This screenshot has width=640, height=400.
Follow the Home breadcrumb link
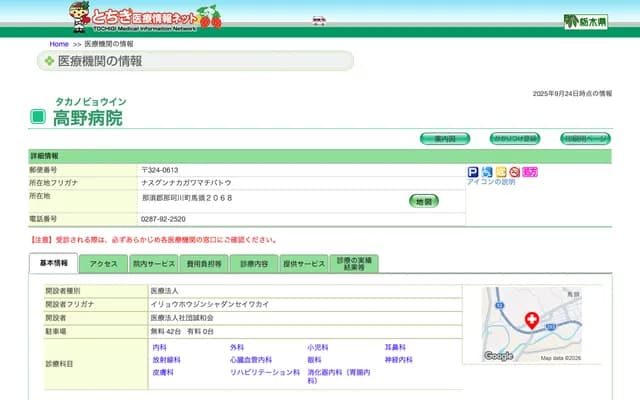coord(59,45)
